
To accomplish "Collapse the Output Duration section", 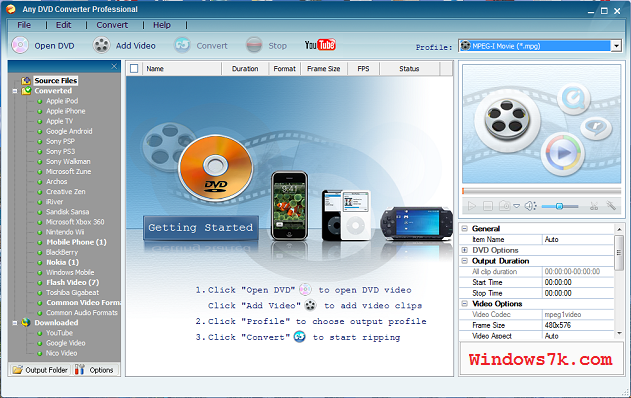I will 464,261.
